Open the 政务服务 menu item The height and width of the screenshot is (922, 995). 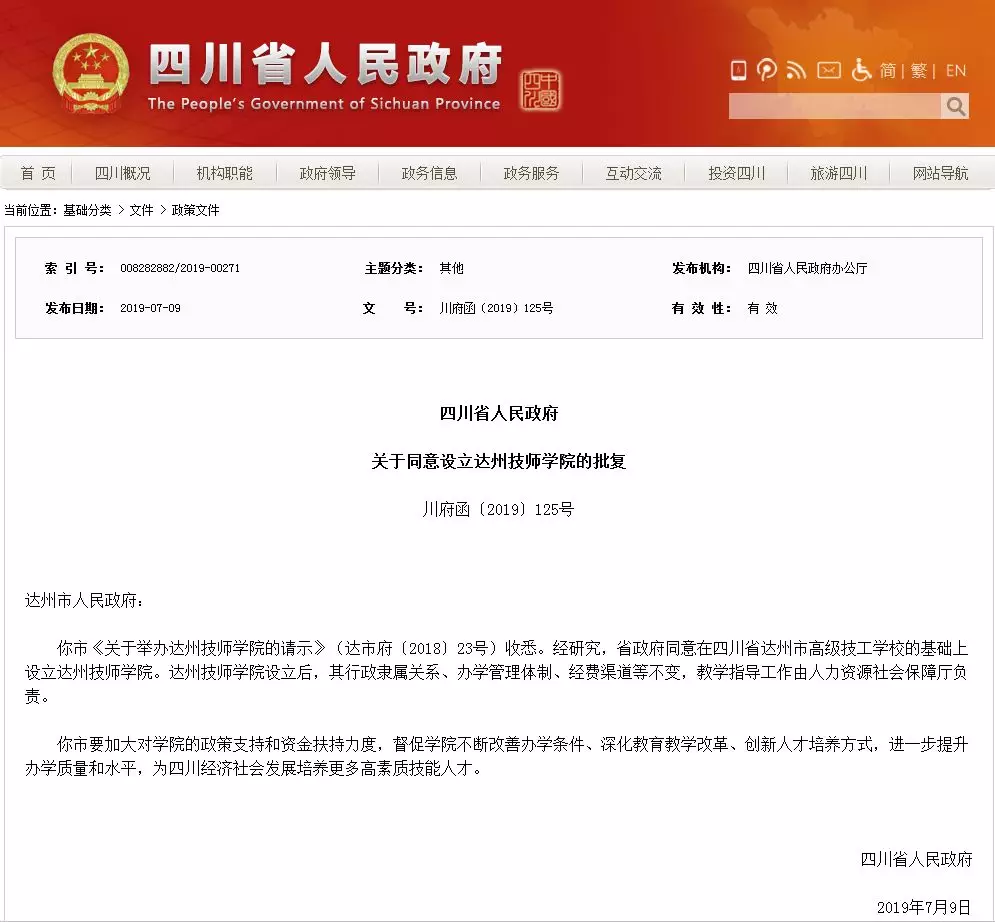532,173
